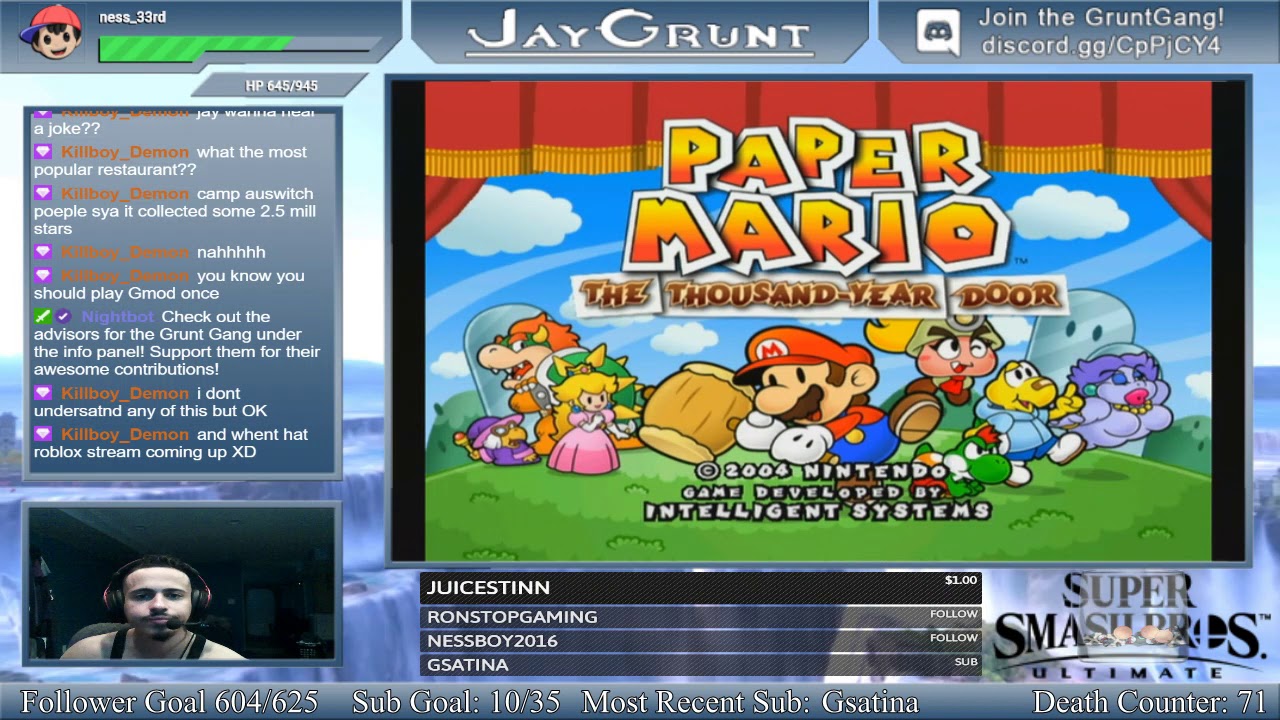Viewport: 1280px width, 720px height.
Task: Click badge beside 'and whent hat roblox' message
Action: pos(42,434)
